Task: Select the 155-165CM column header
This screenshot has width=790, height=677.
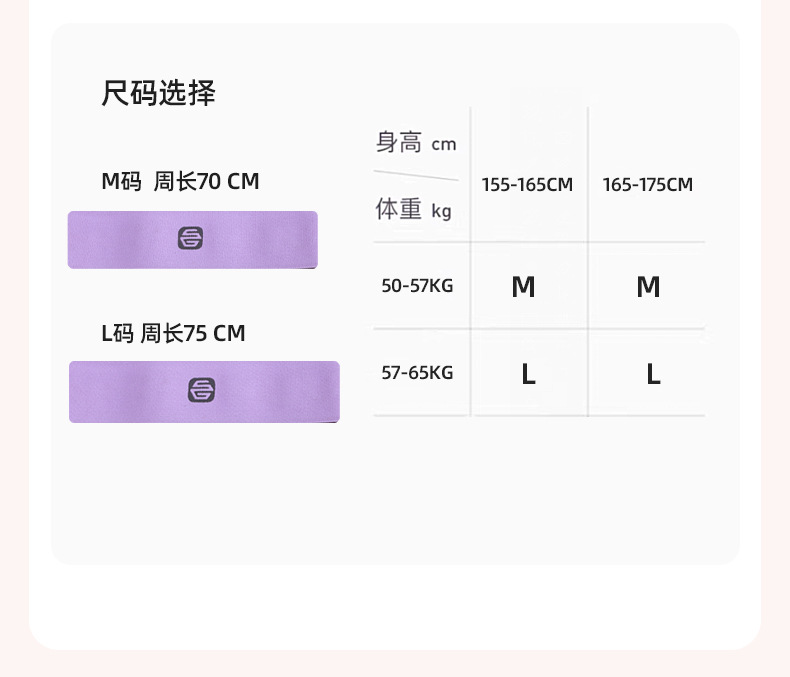Action: tap(527, 185)
